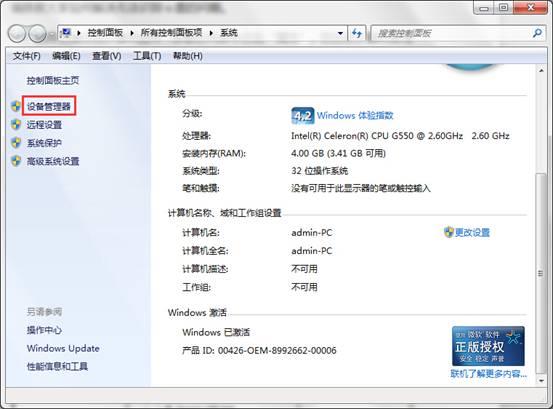Expand the arrow after 所有控制面板项 breadcrumb

[211, 33]
